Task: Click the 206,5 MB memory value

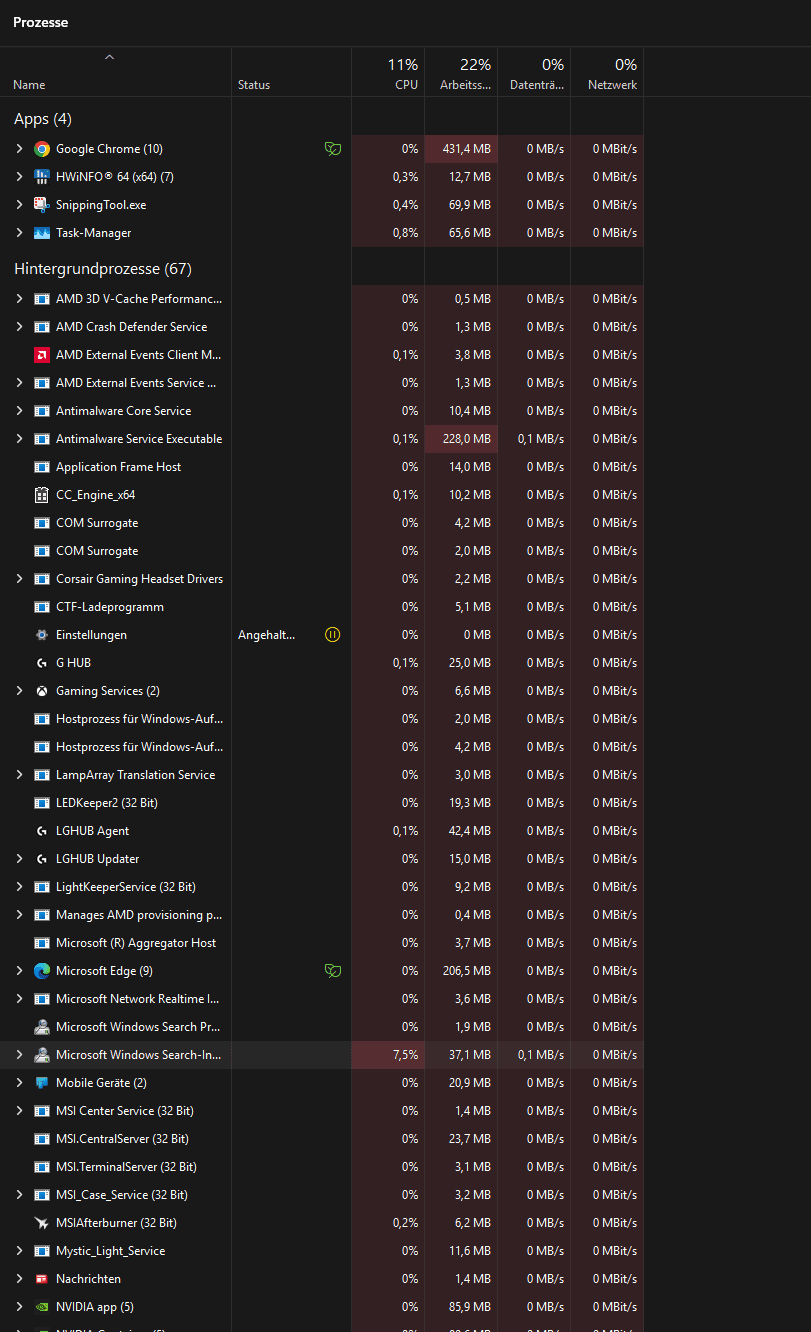Action: coord(466,971)
